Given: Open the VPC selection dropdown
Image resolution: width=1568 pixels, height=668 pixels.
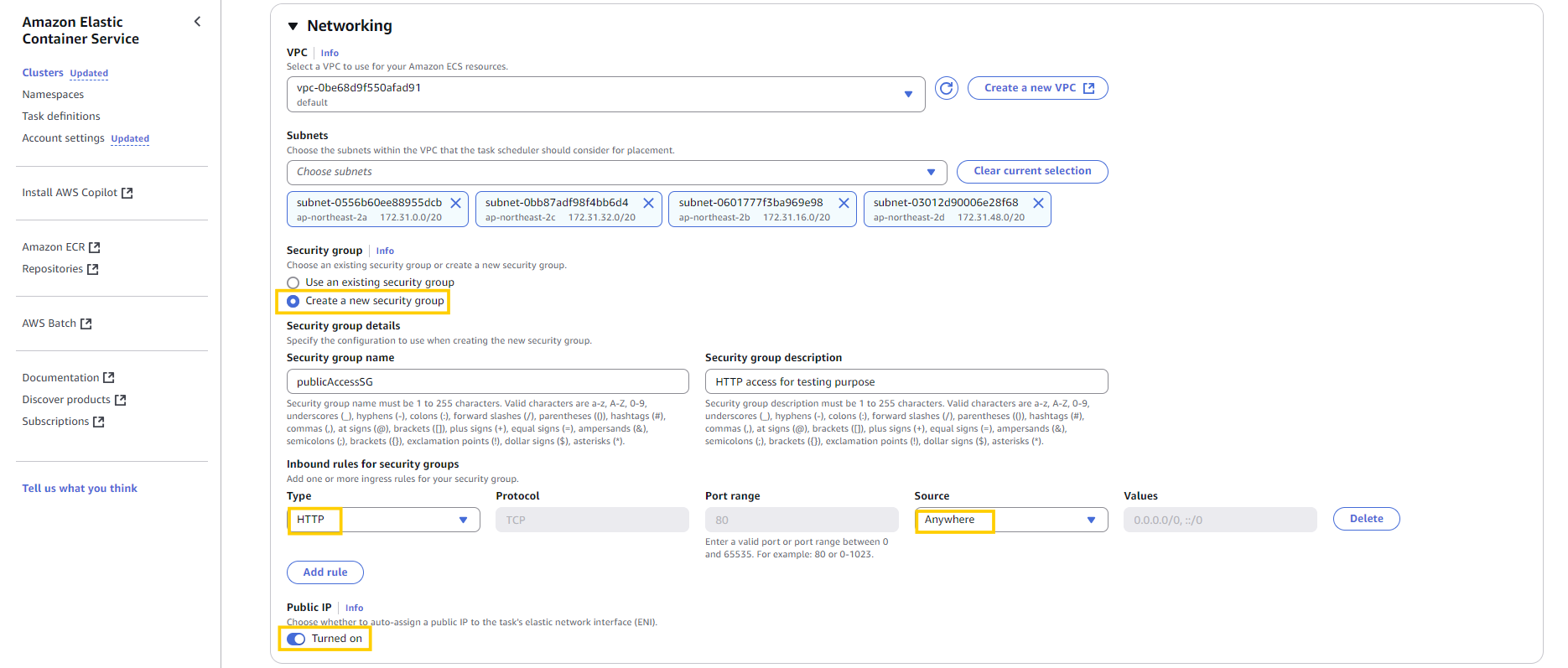Looking at the screenshot, I should tap(605, 94).
